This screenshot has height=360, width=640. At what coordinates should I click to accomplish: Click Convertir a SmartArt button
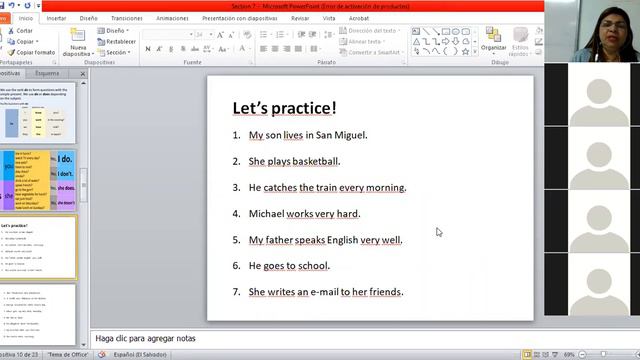(371, 52)
